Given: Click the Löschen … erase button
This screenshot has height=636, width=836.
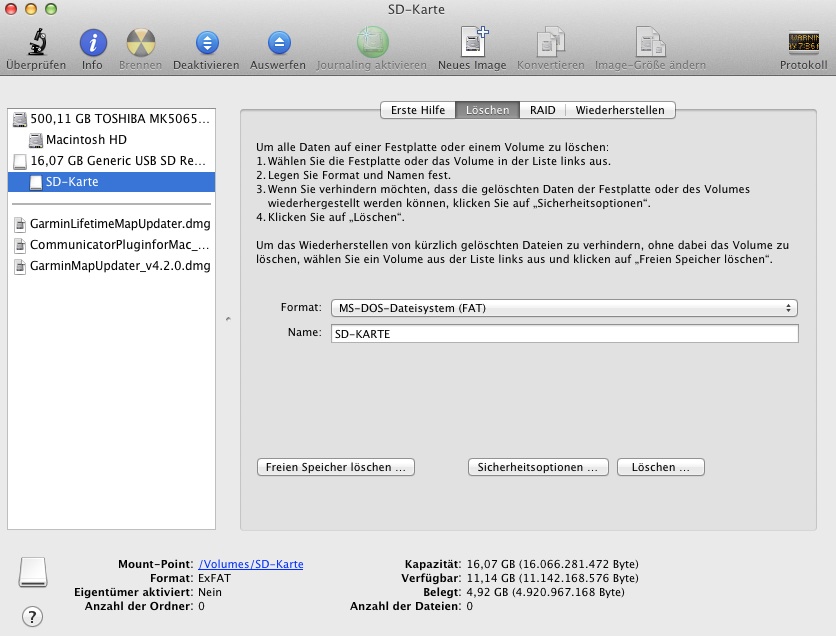Looking at the screenshot, I should pyautogui.click(x=661, y=467).
